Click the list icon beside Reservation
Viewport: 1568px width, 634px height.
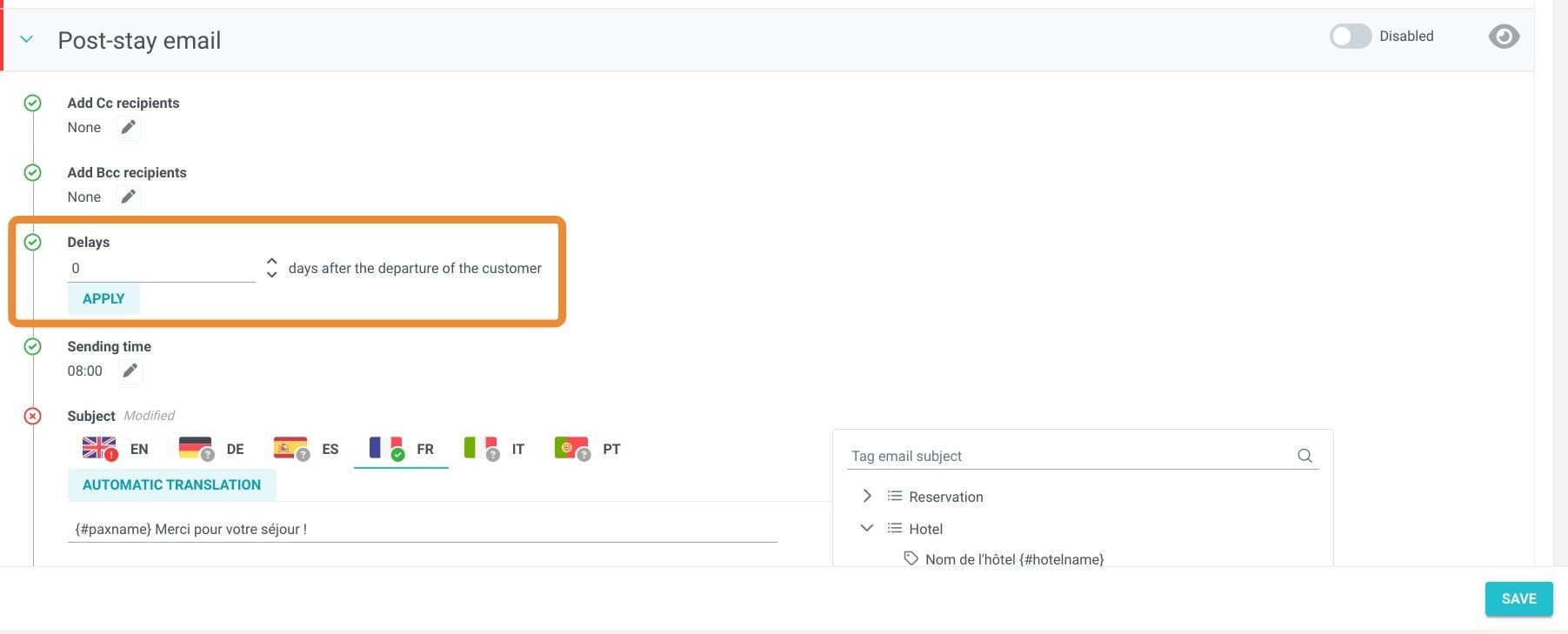click(x=894, y=496)
